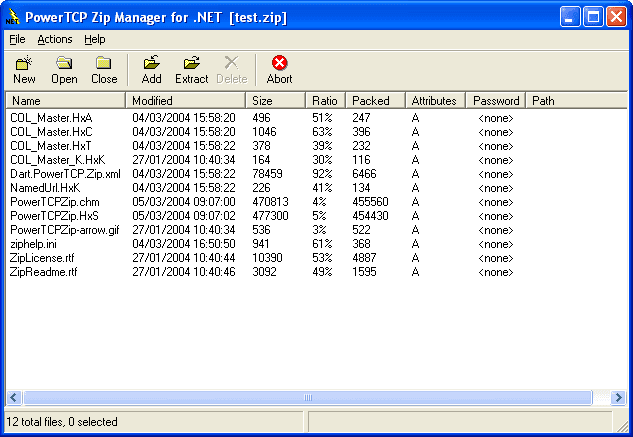This screenshot has width=633, height=437.
Task: Click size value 78459
Action: 267,174
